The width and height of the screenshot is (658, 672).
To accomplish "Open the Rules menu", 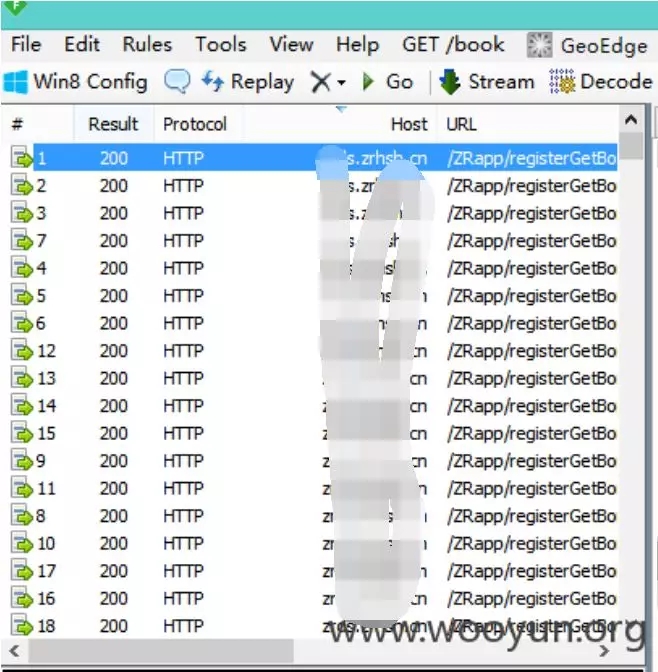I will point(147,45).
